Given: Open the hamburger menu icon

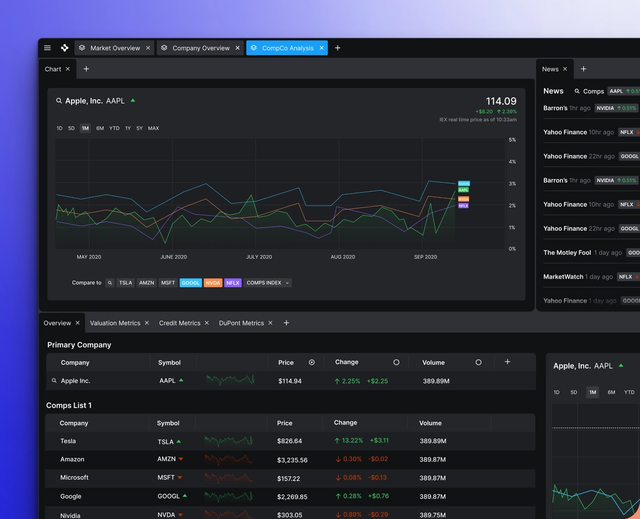Looking at the screenshot, I should click(x=47, y=48).
